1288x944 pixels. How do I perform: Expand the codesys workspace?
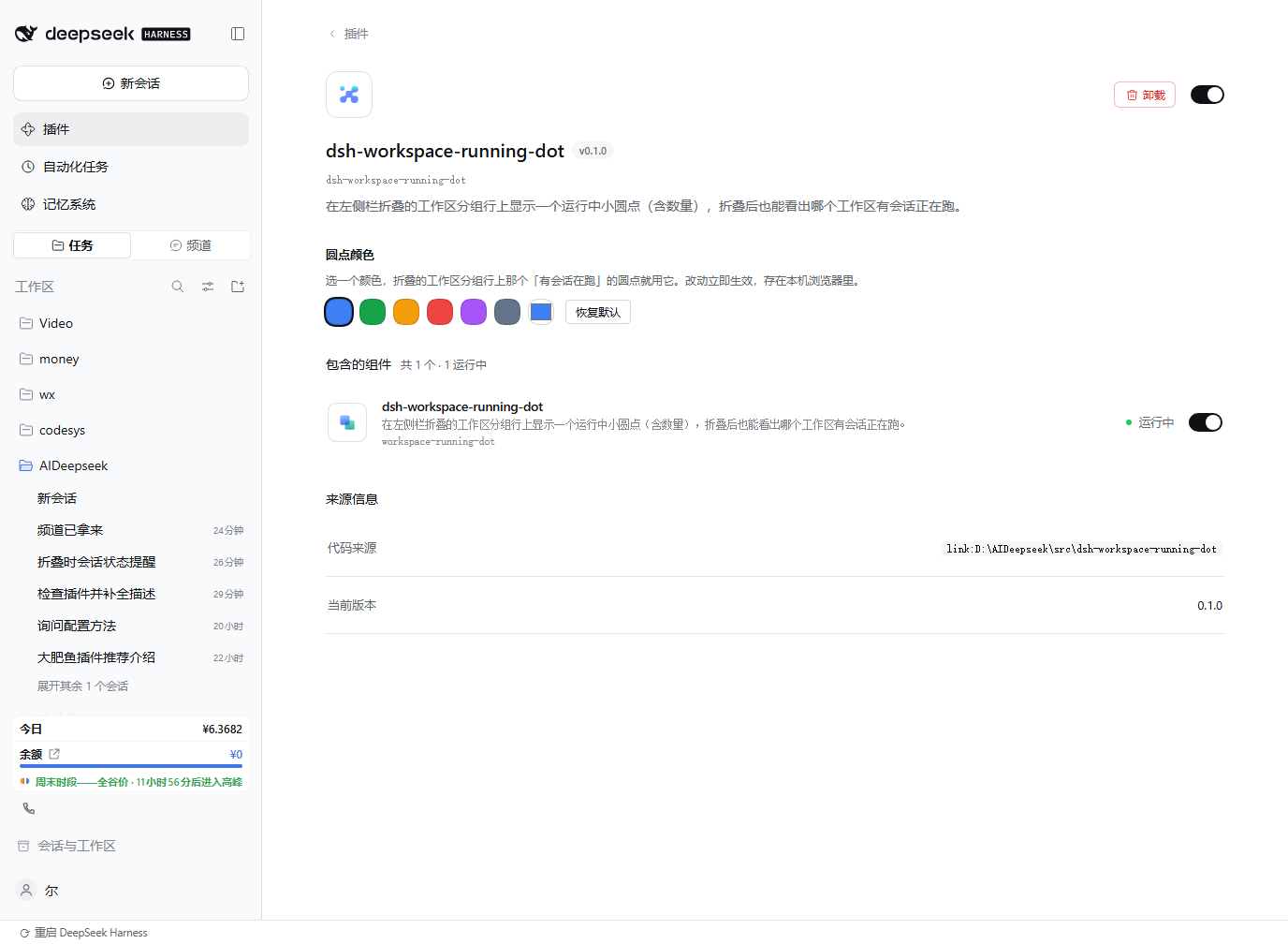[x=131, y=430]
